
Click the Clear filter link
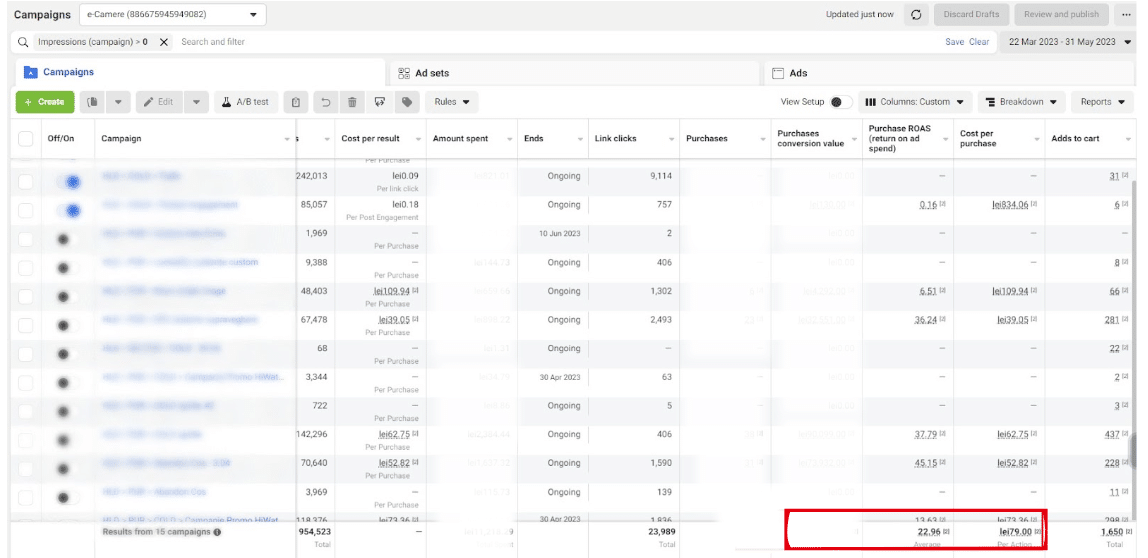pos(979,42)
